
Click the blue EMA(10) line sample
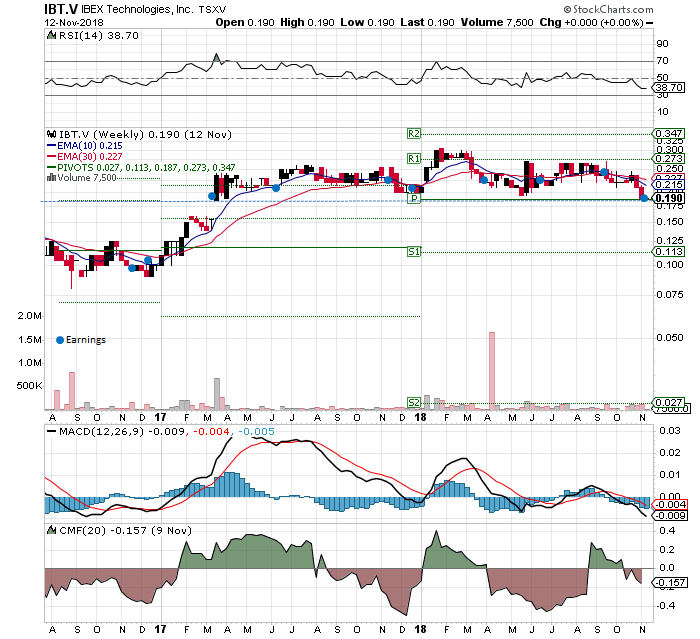point(51,146)
